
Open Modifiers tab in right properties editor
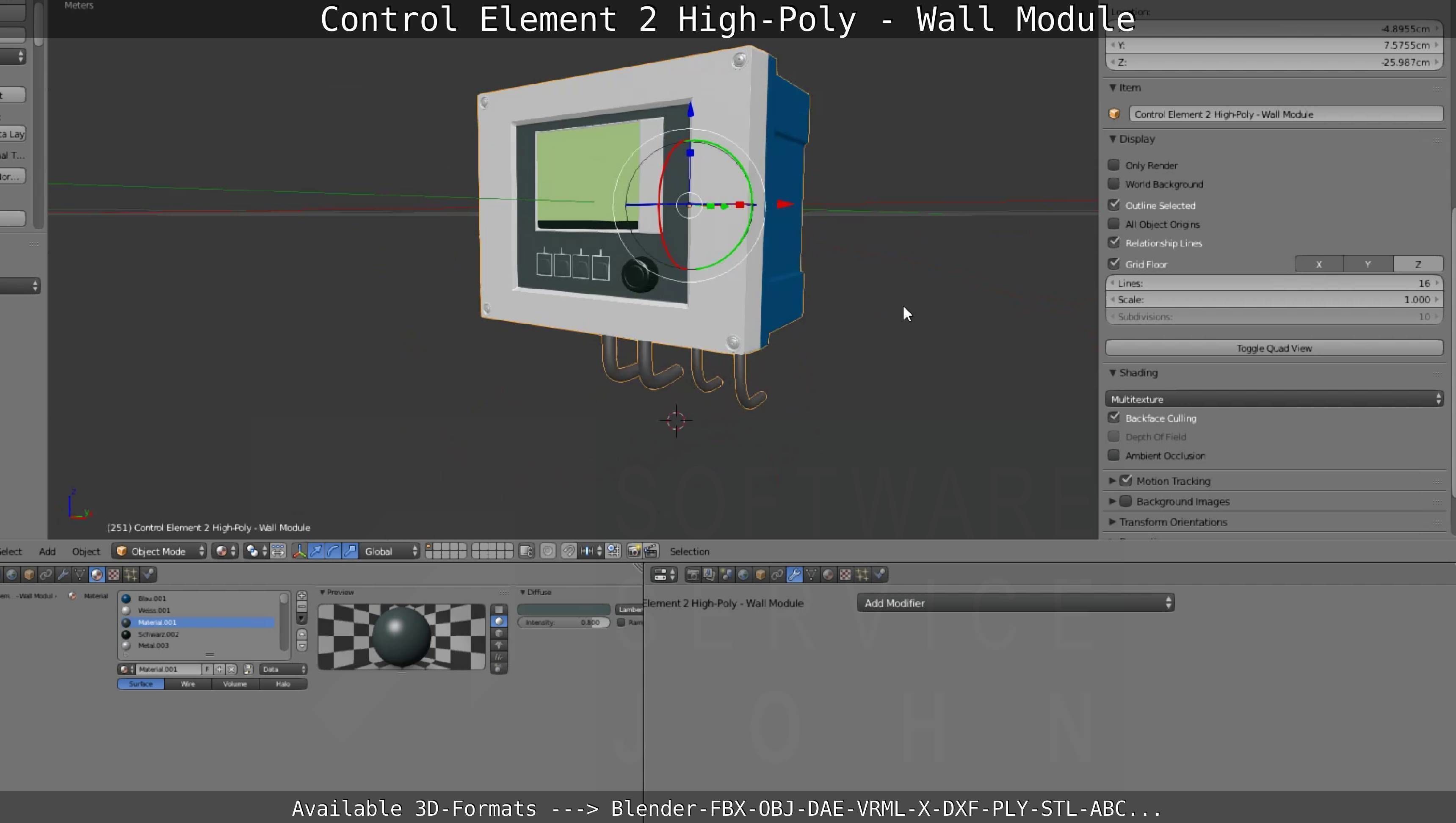[795, 575]
